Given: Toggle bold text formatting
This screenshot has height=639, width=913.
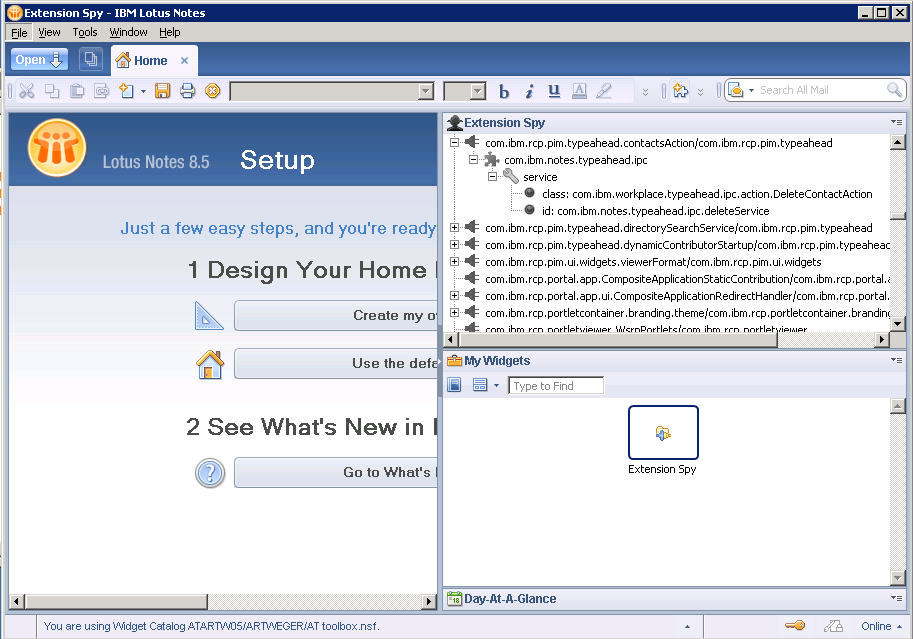Looking at the screenshot, I should tap(504, 91).
